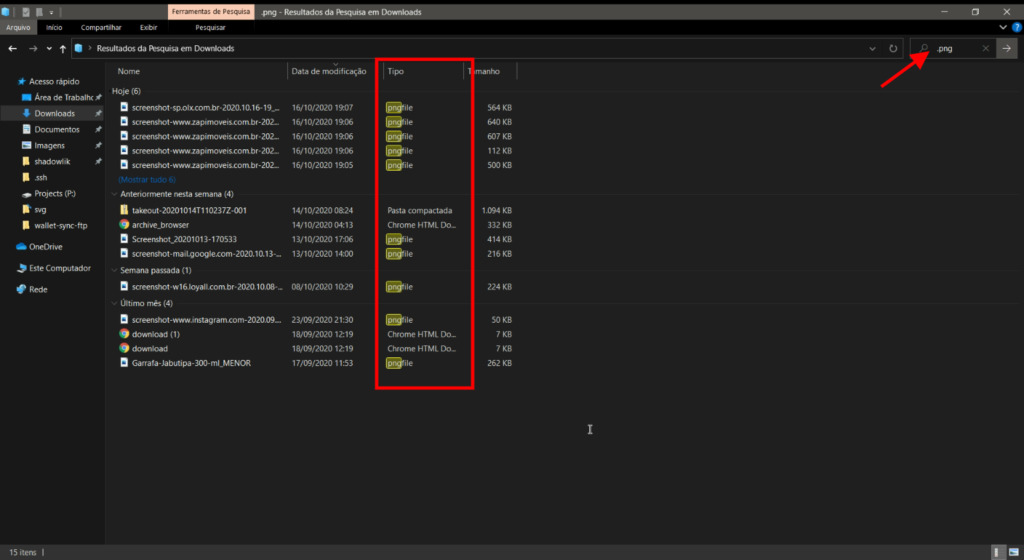This screenshot has height=560, width=1024.
Task: Collapse the 'Último mês' group
Action: click(114, 303)
